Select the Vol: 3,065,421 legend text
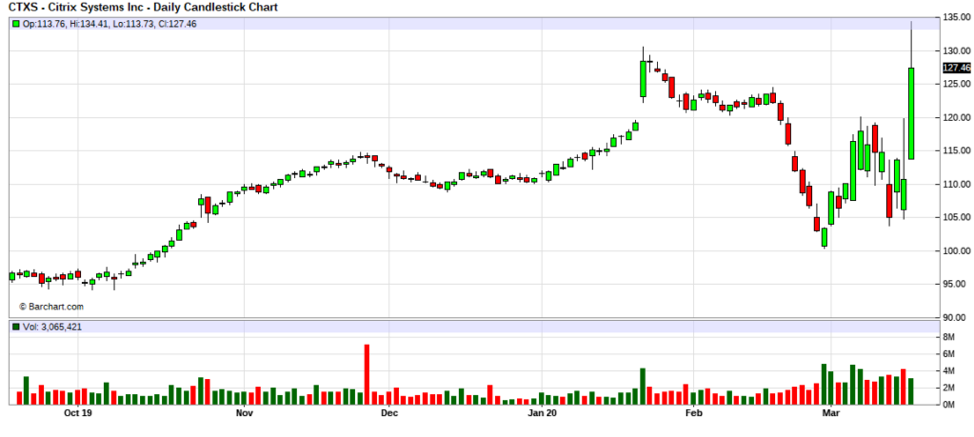974x437 pixels. coord(52,327)
